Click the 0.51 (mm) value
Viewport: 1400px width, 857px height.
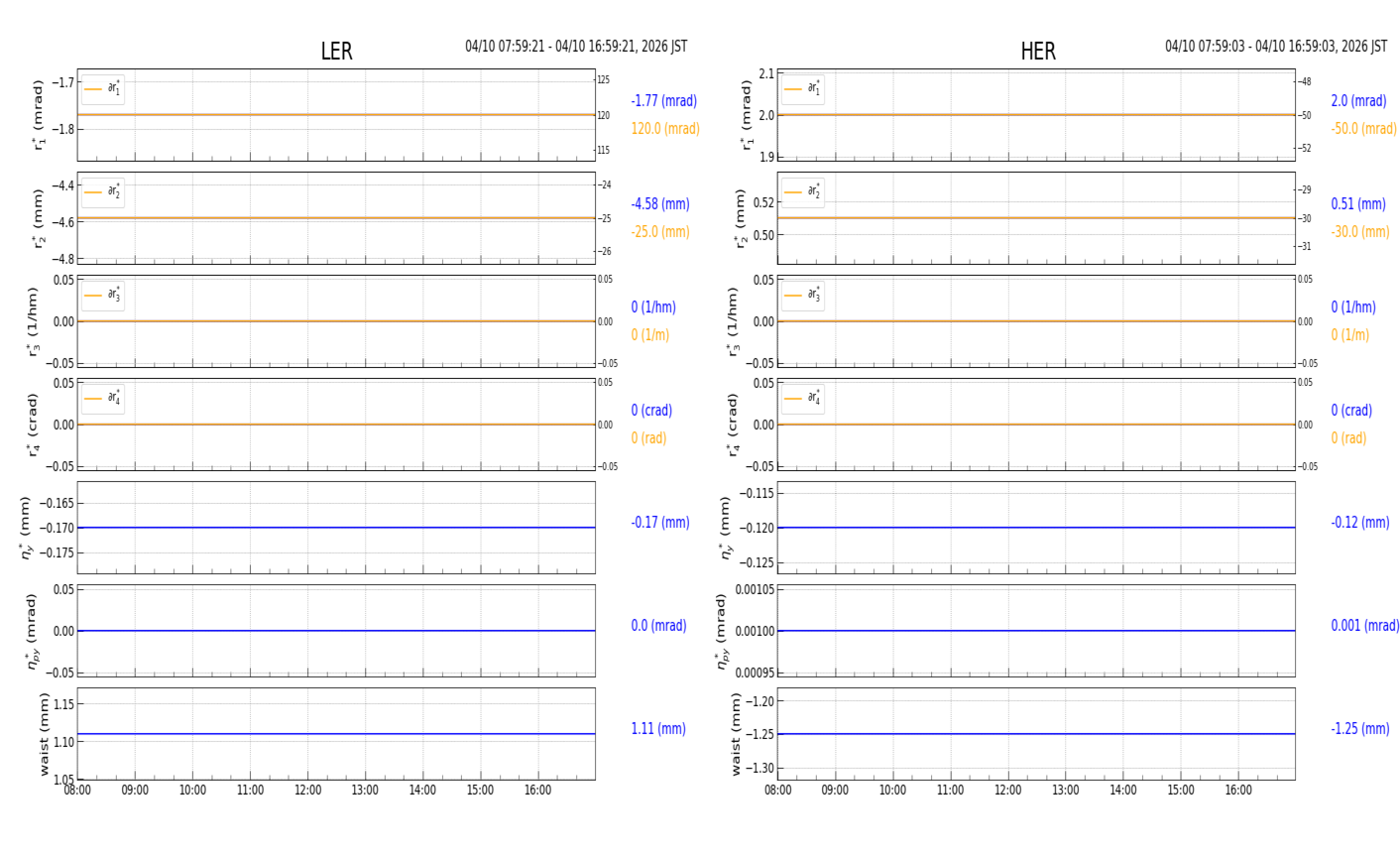click(x=1358, y=204)
